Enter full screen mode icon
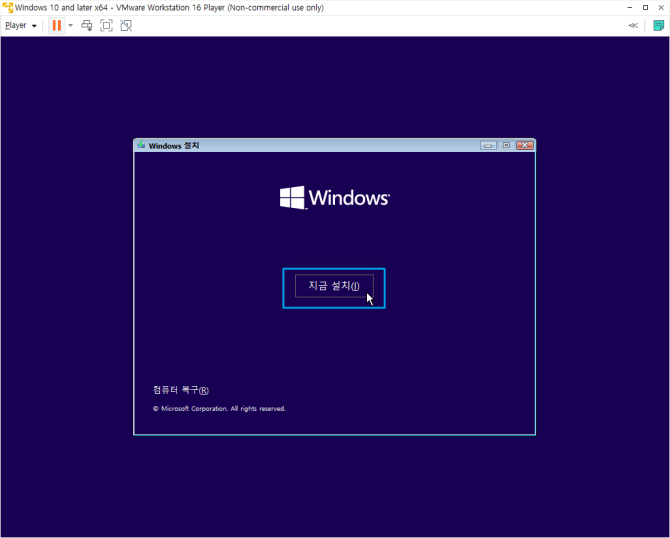Image resolution: width=670 pixels, height=538 pixels. 106,26
